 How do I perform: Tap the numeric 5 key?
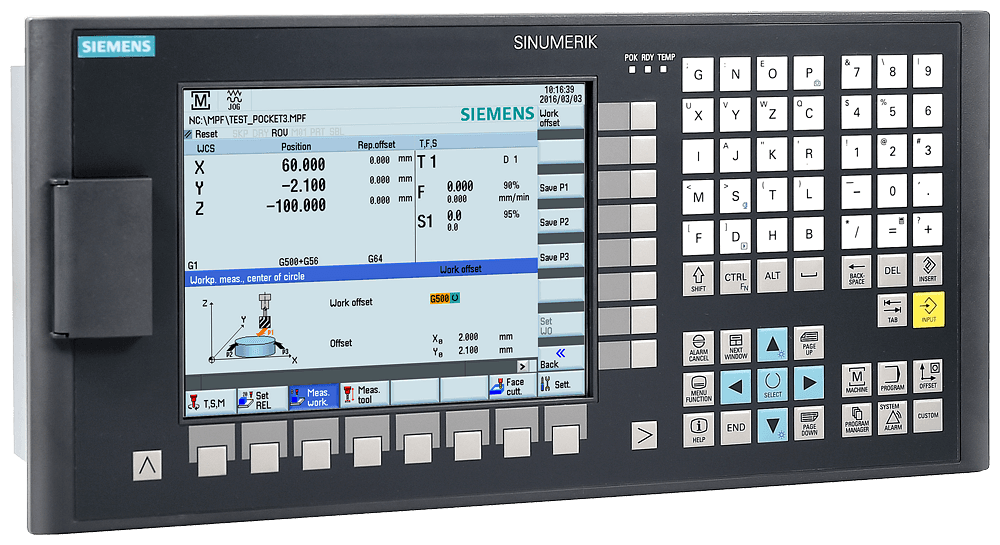pyautogui.click(x=892, y=112)
